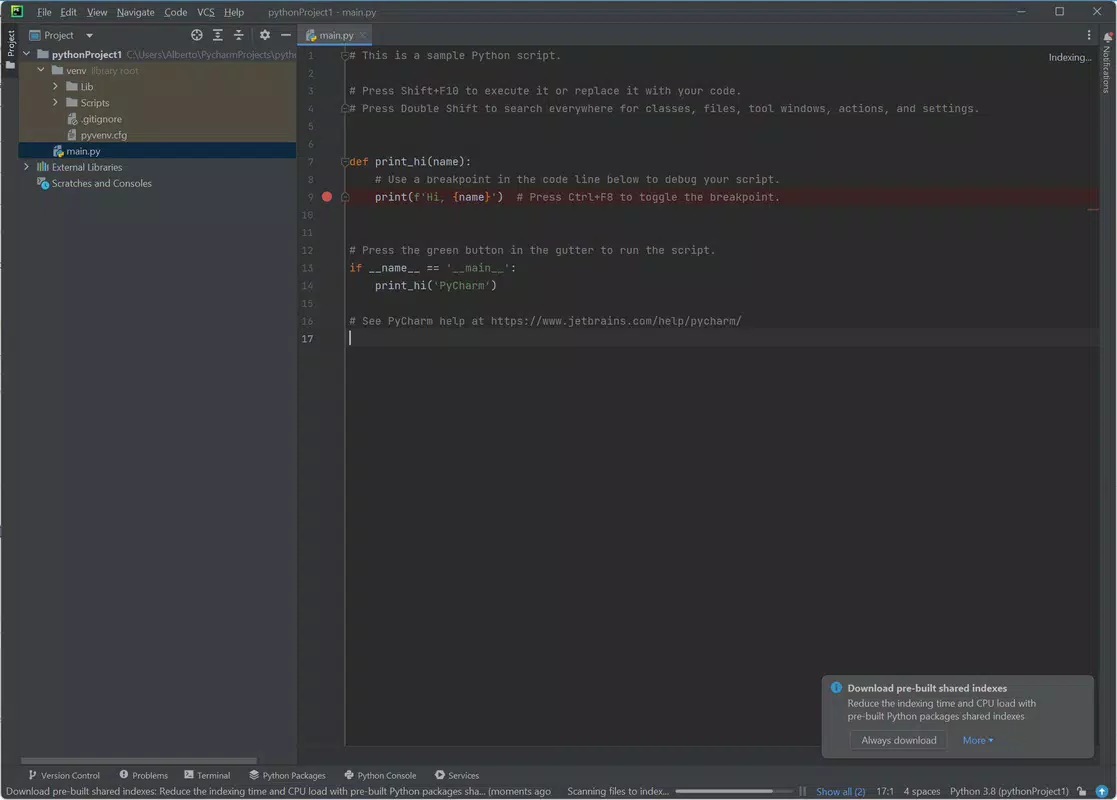Collapse the venv folder
Screen dimensions: 1117x800
(41, 71)
